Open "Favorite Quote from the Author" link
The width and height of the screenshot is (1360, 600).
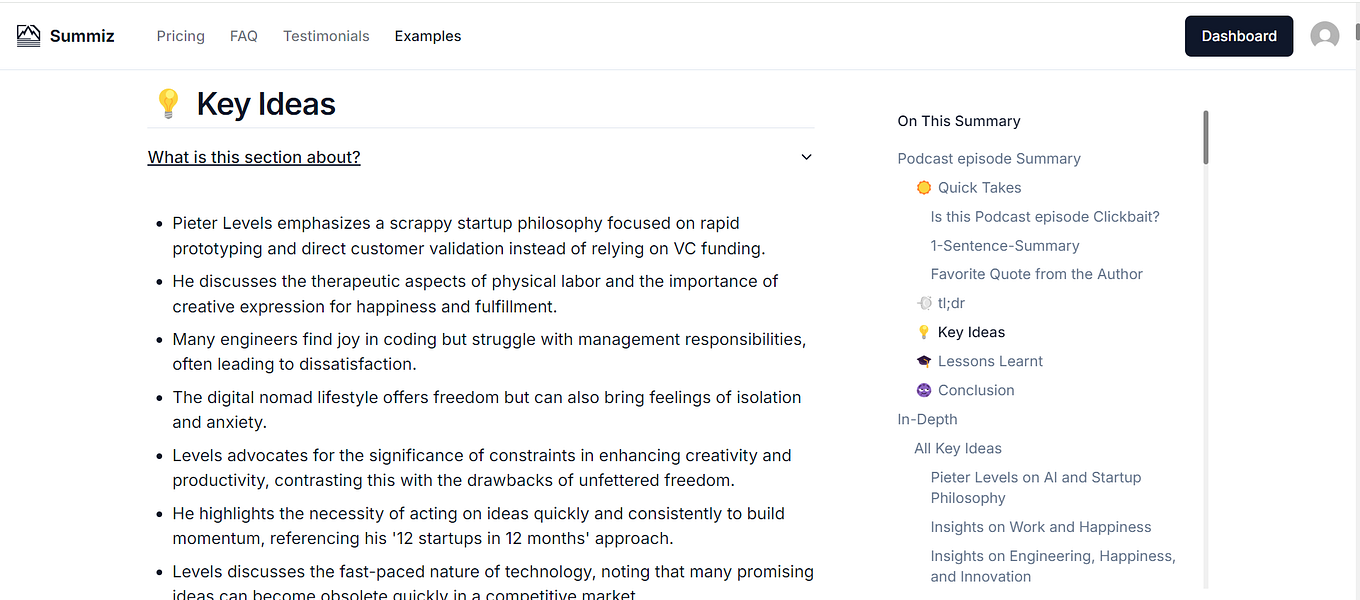1036,274
